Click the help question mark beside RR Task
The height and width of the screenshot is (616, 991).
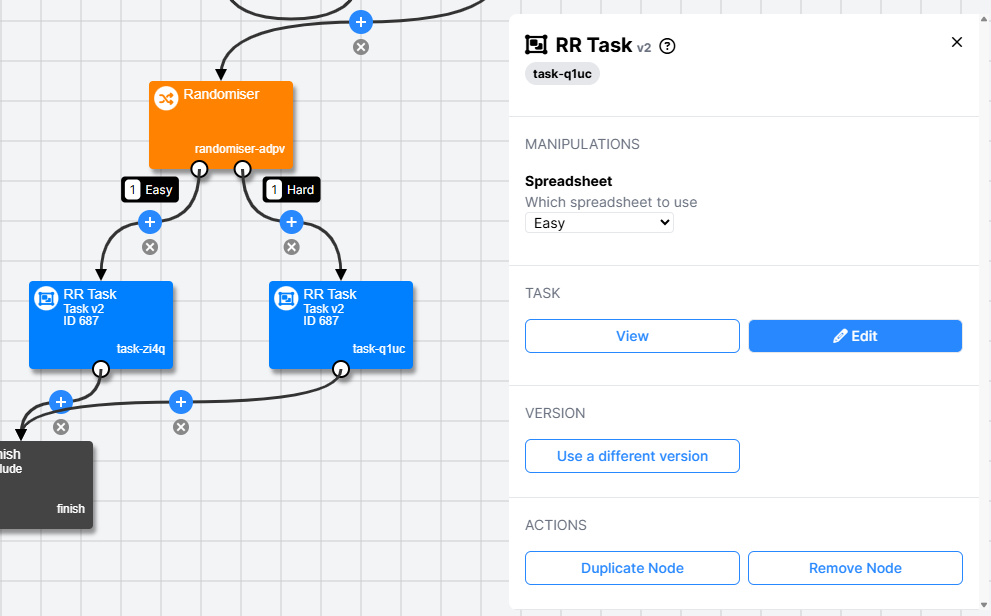[667, 46]
